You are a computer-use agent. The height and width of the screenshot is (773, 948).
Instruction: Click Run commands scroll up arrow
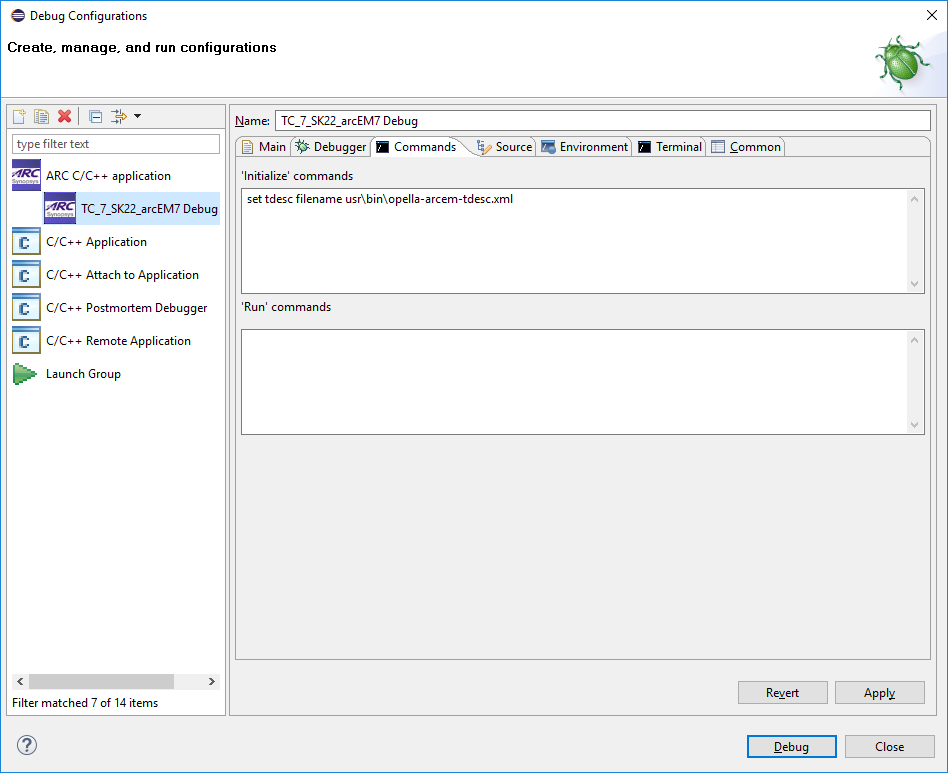click(x=915, y=340)
